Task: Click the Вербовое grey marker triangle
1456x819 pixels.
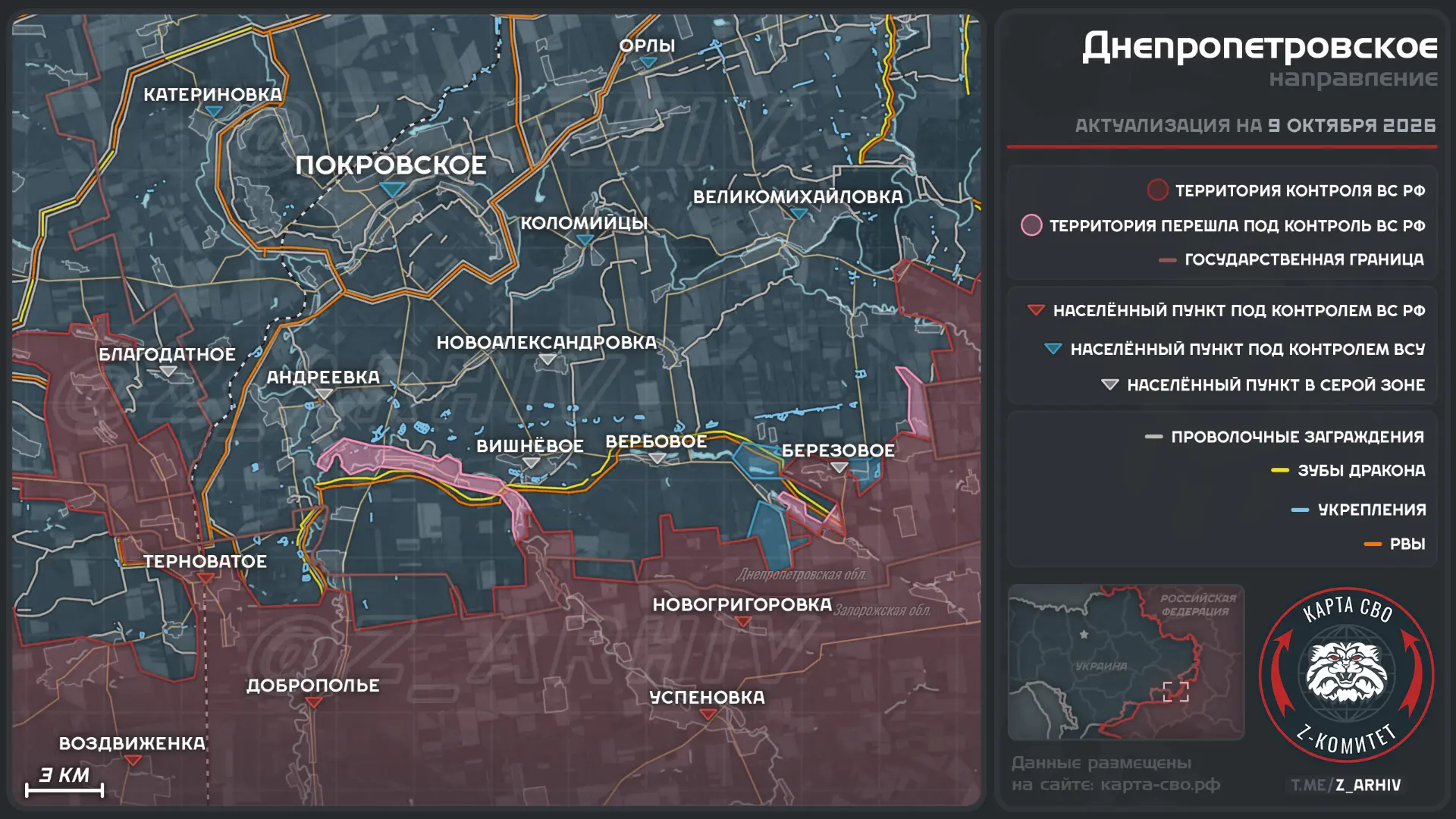Action: tap(657, 458)
